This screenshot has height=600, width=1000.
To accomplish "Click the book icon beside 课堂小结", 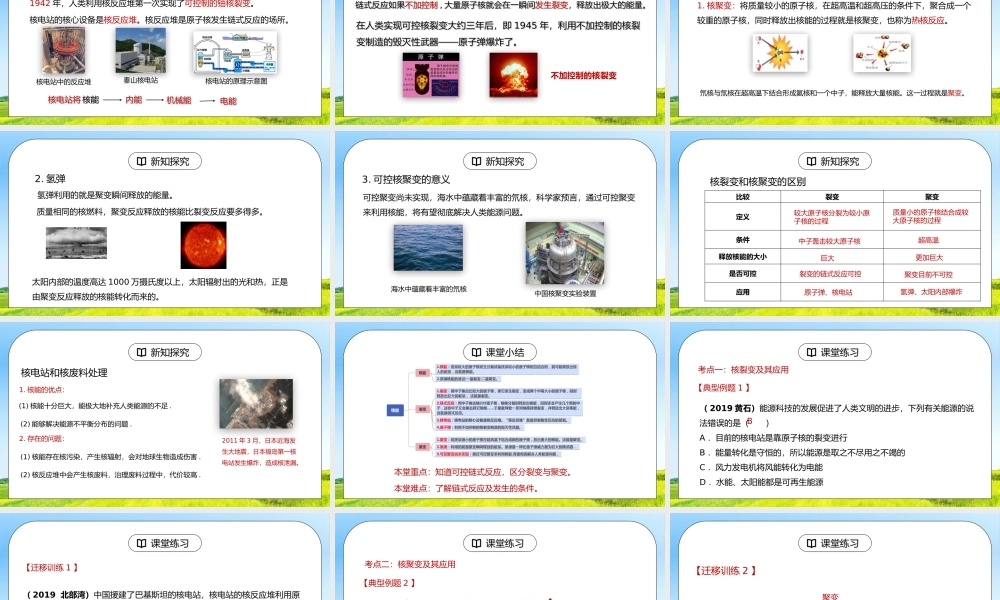I will [476, 352].
